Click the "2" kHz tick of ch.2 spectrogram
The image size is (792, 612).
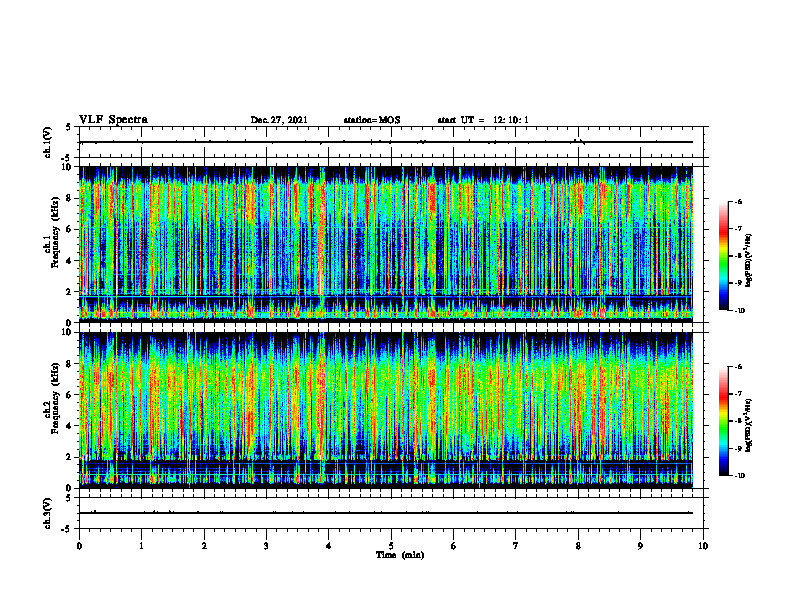[70, 457]
